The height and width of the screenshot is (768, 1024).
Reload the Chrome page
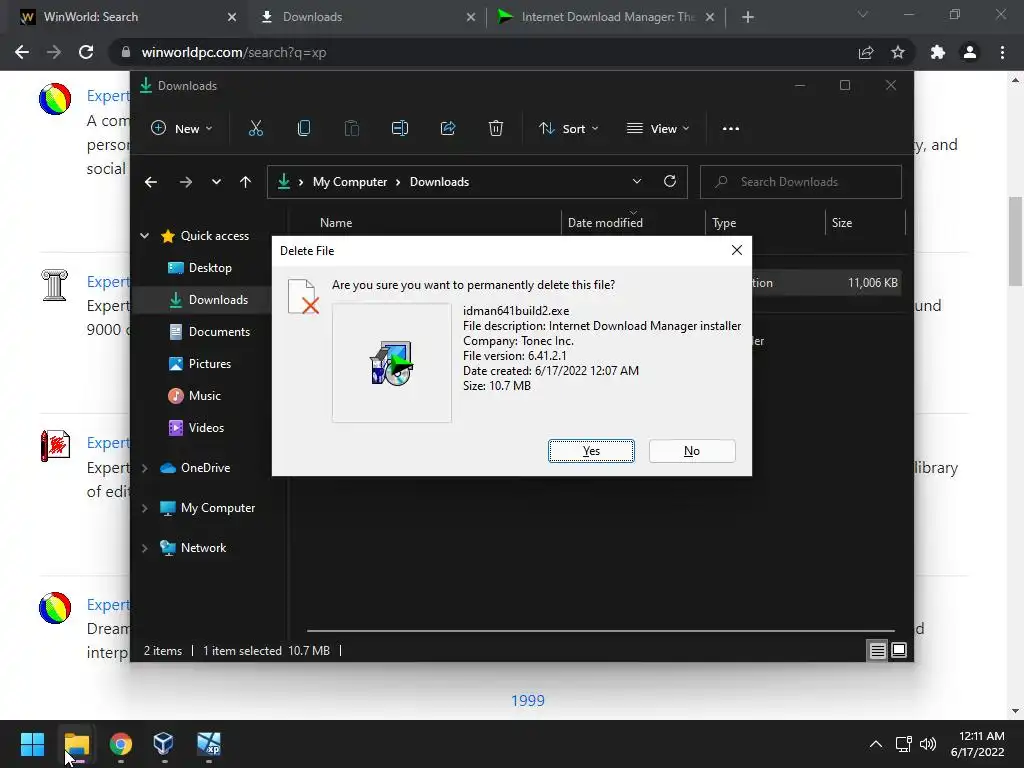[x=86, y=52]
